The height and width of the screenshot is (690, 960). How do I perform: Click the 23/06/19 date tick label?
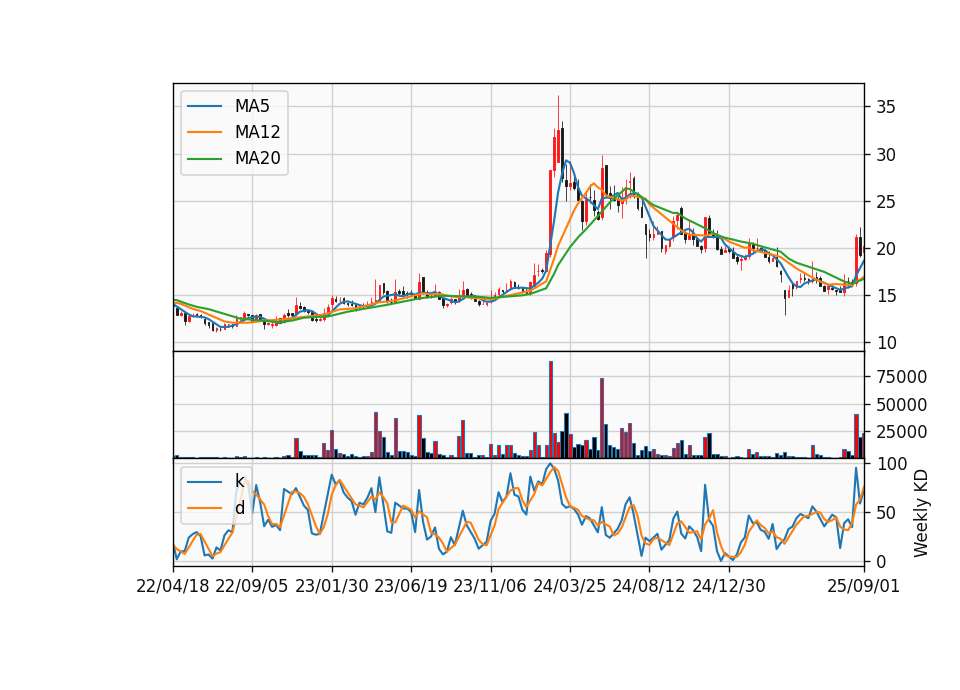pos(411,586)
